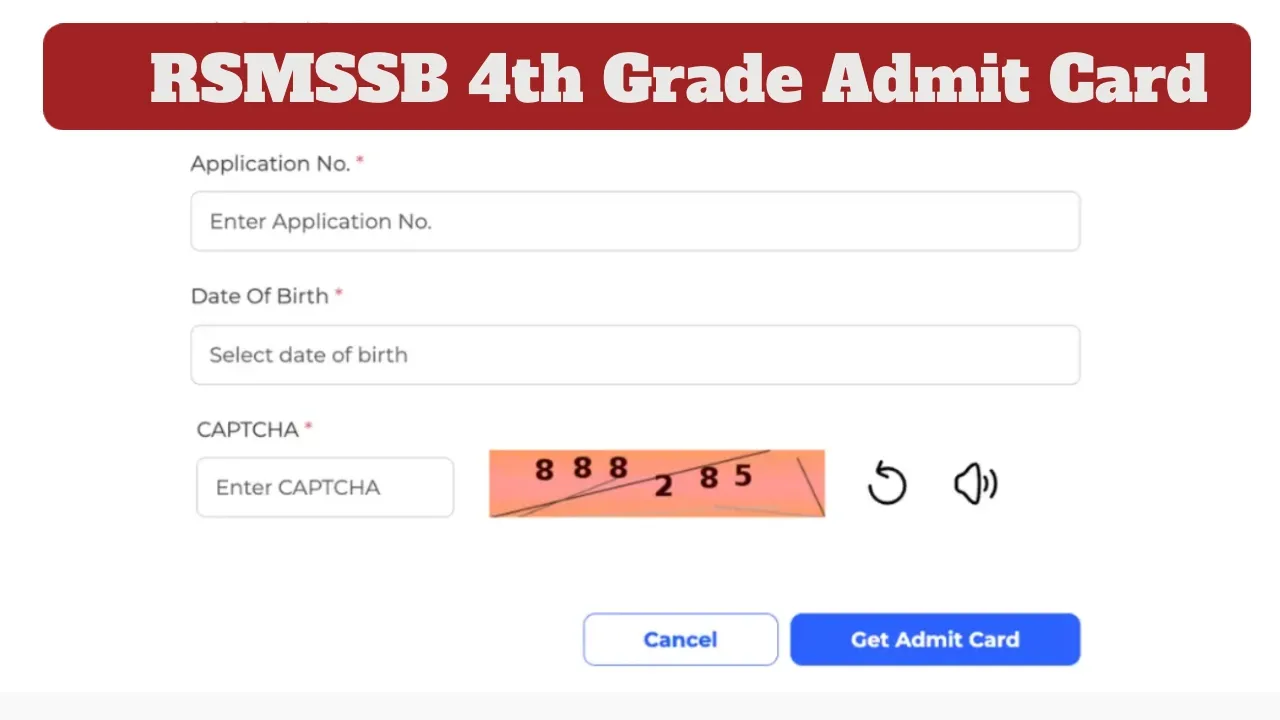1280x720 pixels.
Task: Focus the Enter Application No. field
Action: 635,221
